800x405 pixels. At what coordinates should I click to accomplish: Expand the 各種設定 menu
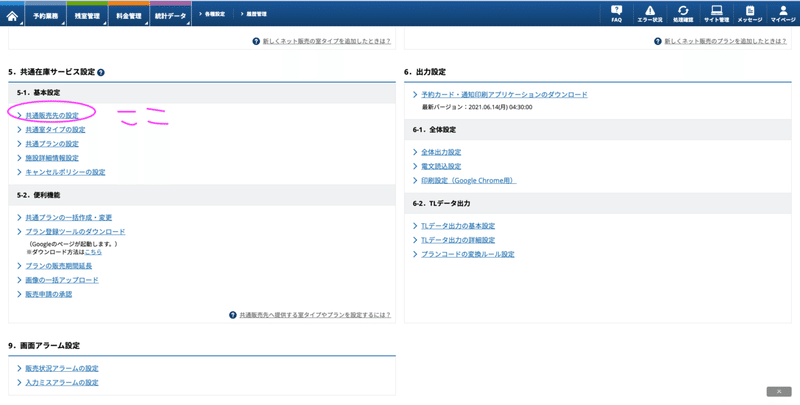tap(214, 14)
